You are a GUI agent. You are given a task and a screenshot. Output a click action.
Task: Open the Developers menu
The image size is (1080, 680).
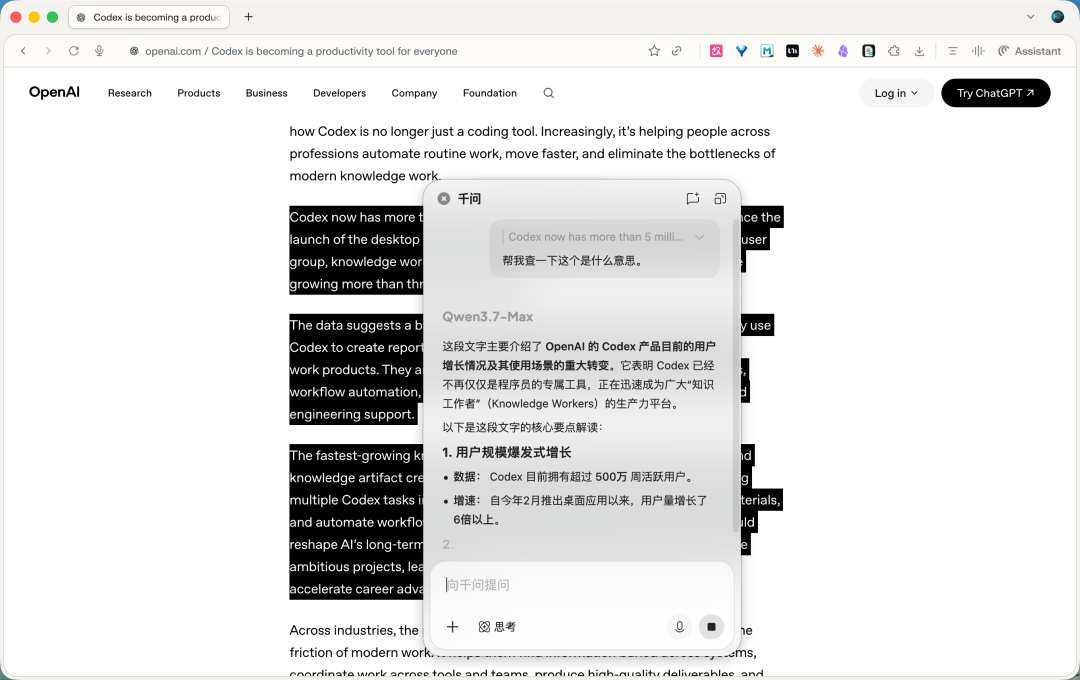coord(340,93)
